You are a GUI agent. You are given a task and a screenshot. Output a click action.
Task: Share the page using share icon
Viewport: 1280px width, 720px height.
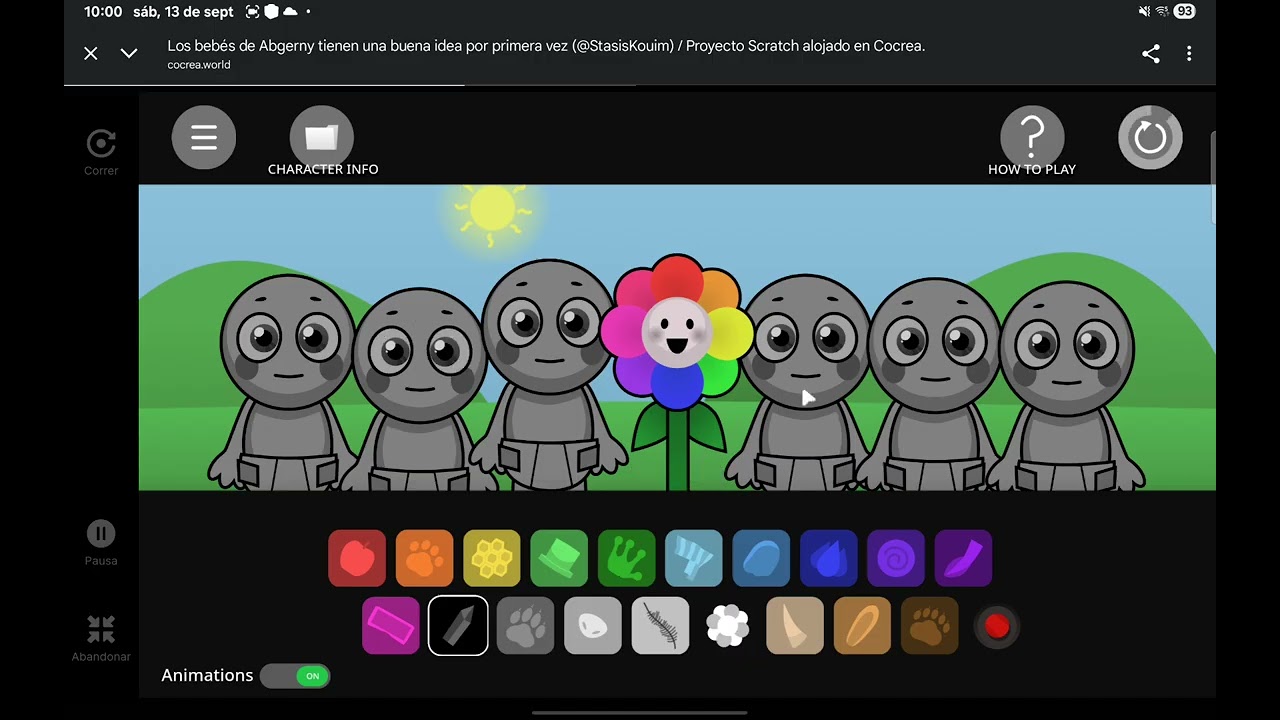coord(1151,54)
